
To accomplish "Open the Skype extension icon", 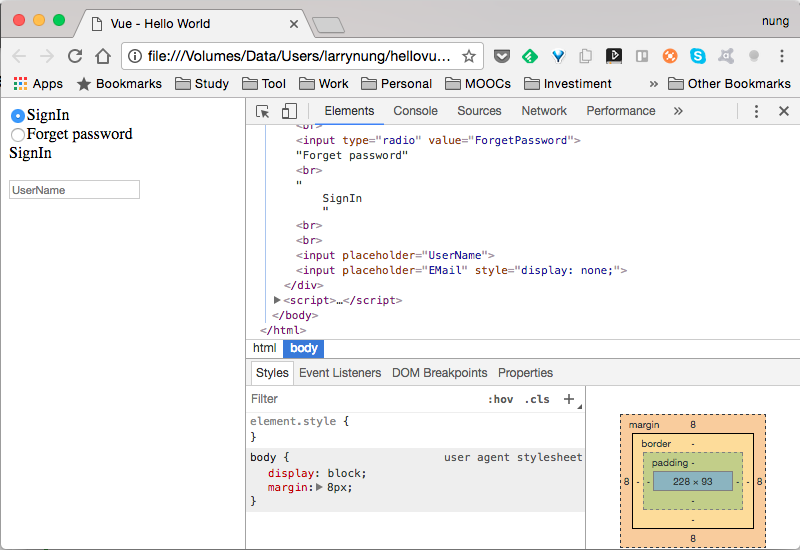I will (697, 56).
